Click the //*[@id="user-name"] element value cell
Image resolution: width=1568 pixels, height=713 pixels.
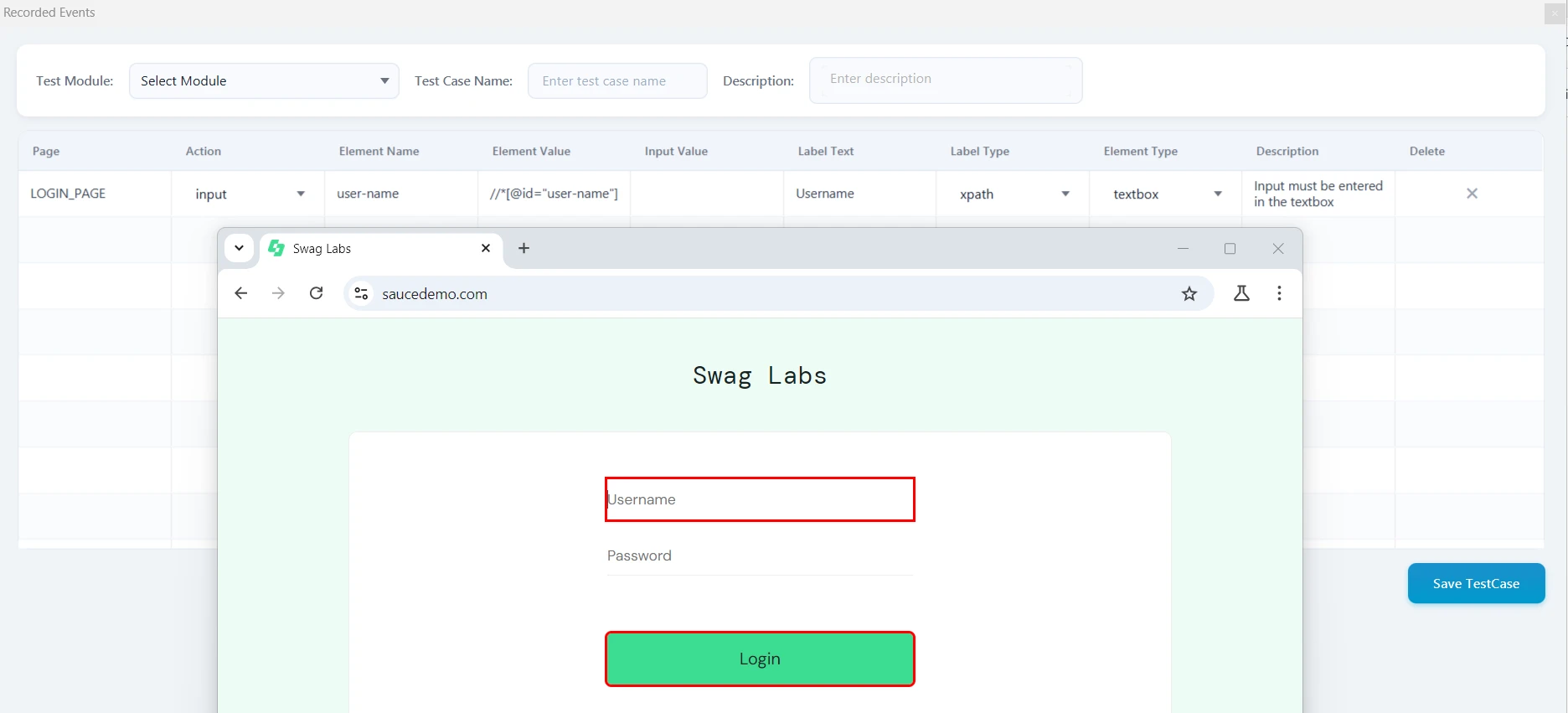coord(554,194)
